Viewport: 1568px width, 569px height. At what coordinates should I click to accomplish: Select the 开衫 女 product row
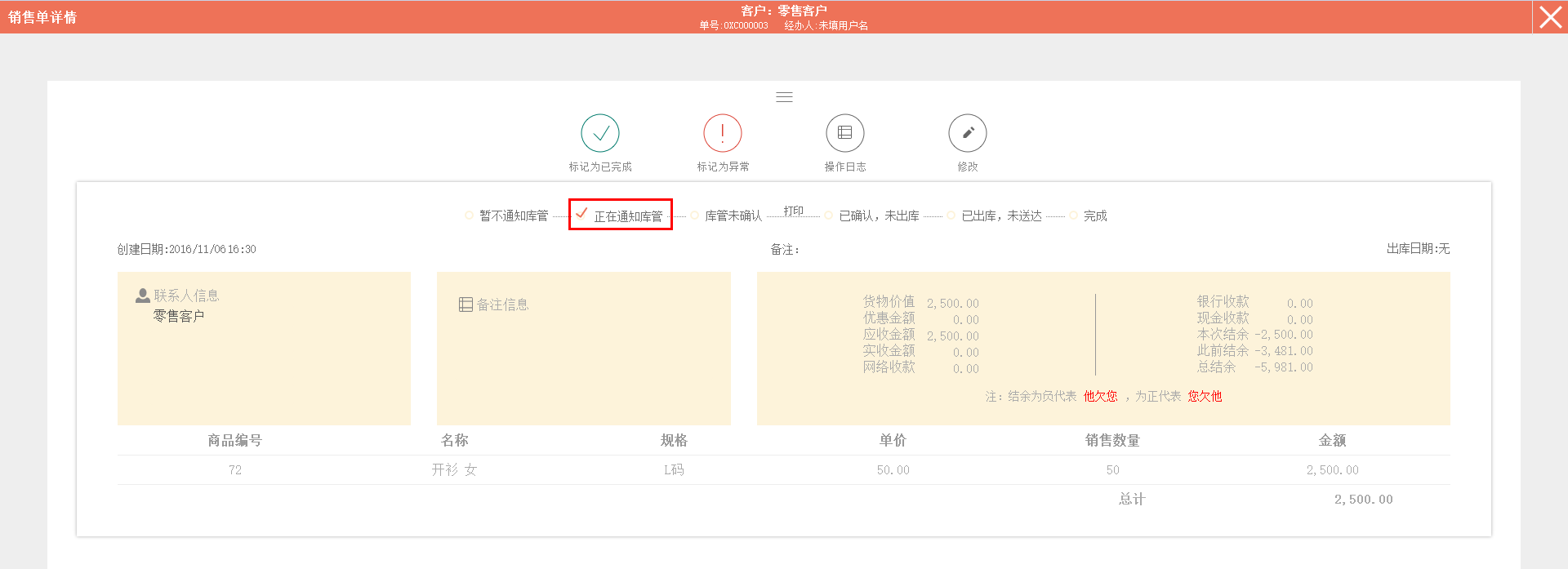(454, 470)
